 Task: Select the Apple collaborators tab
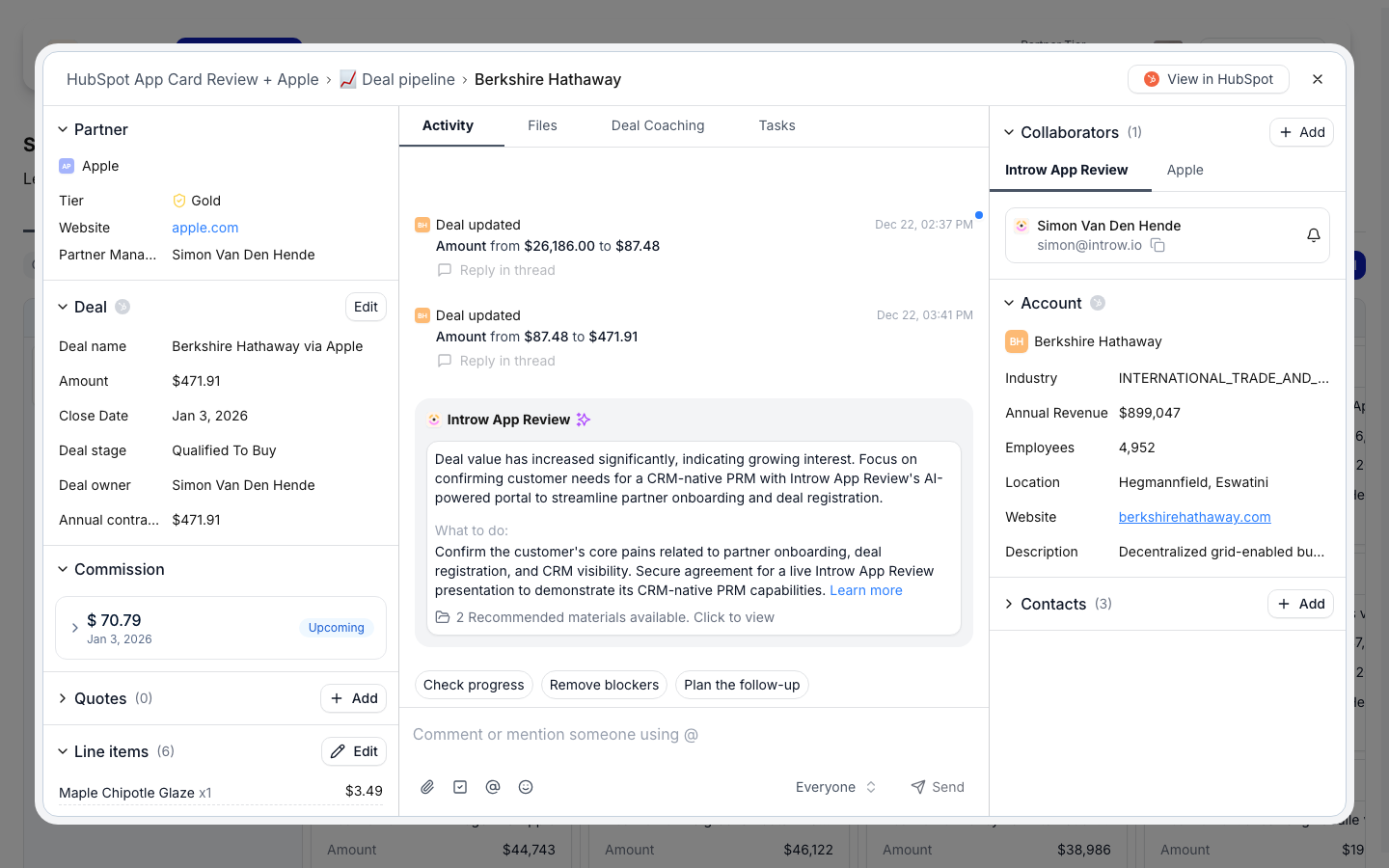[x=1185, y=170]
